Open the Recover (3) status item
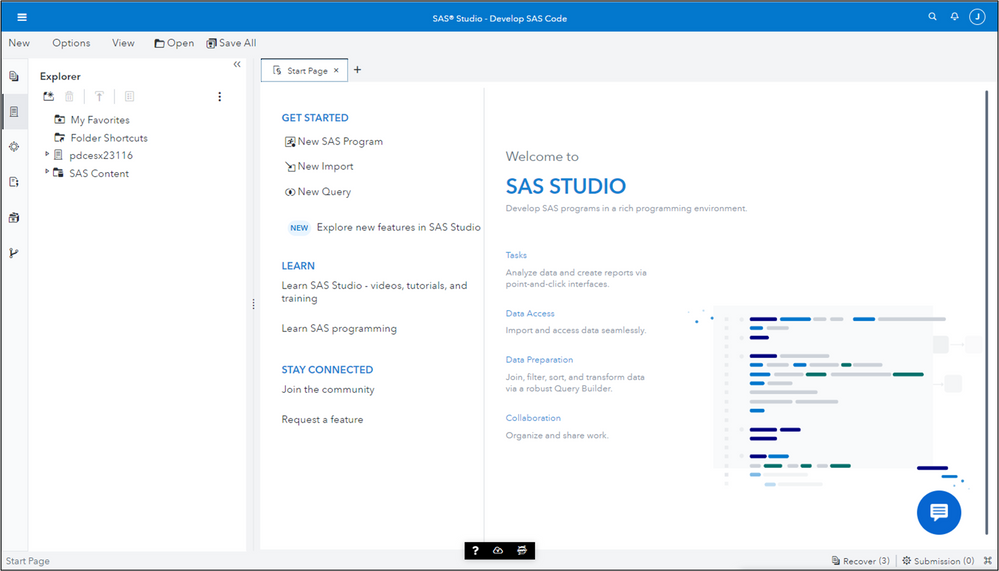999x571 pixels. tap(860, 561)
